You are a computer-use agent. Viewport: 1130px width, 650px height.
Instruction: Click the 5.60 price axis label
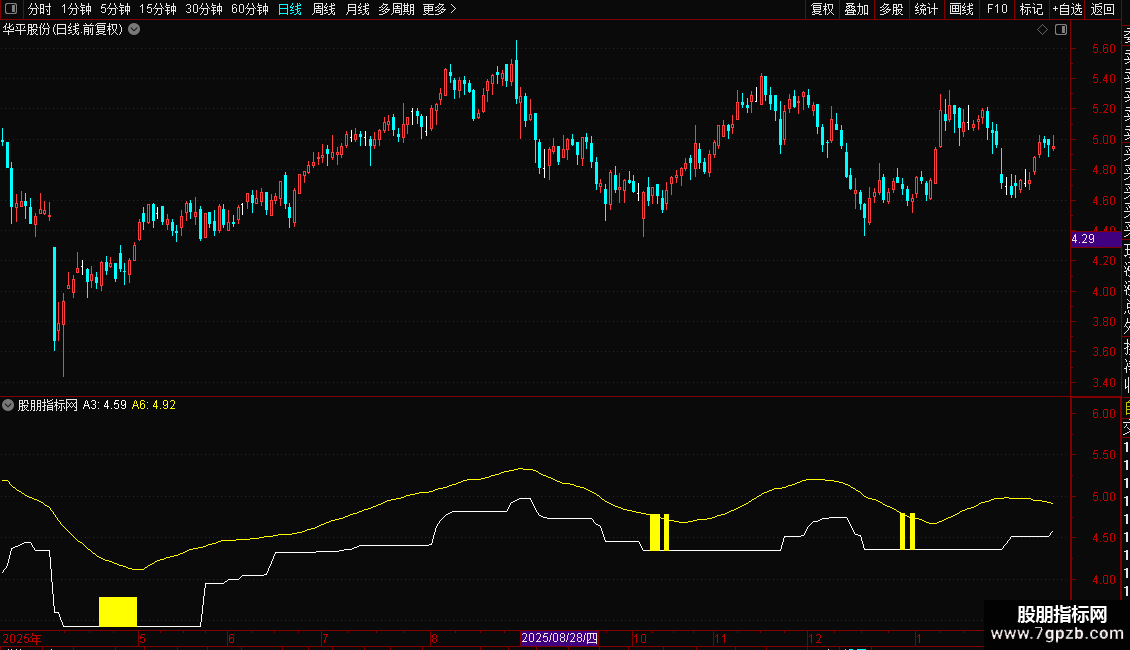point(1103,49)
